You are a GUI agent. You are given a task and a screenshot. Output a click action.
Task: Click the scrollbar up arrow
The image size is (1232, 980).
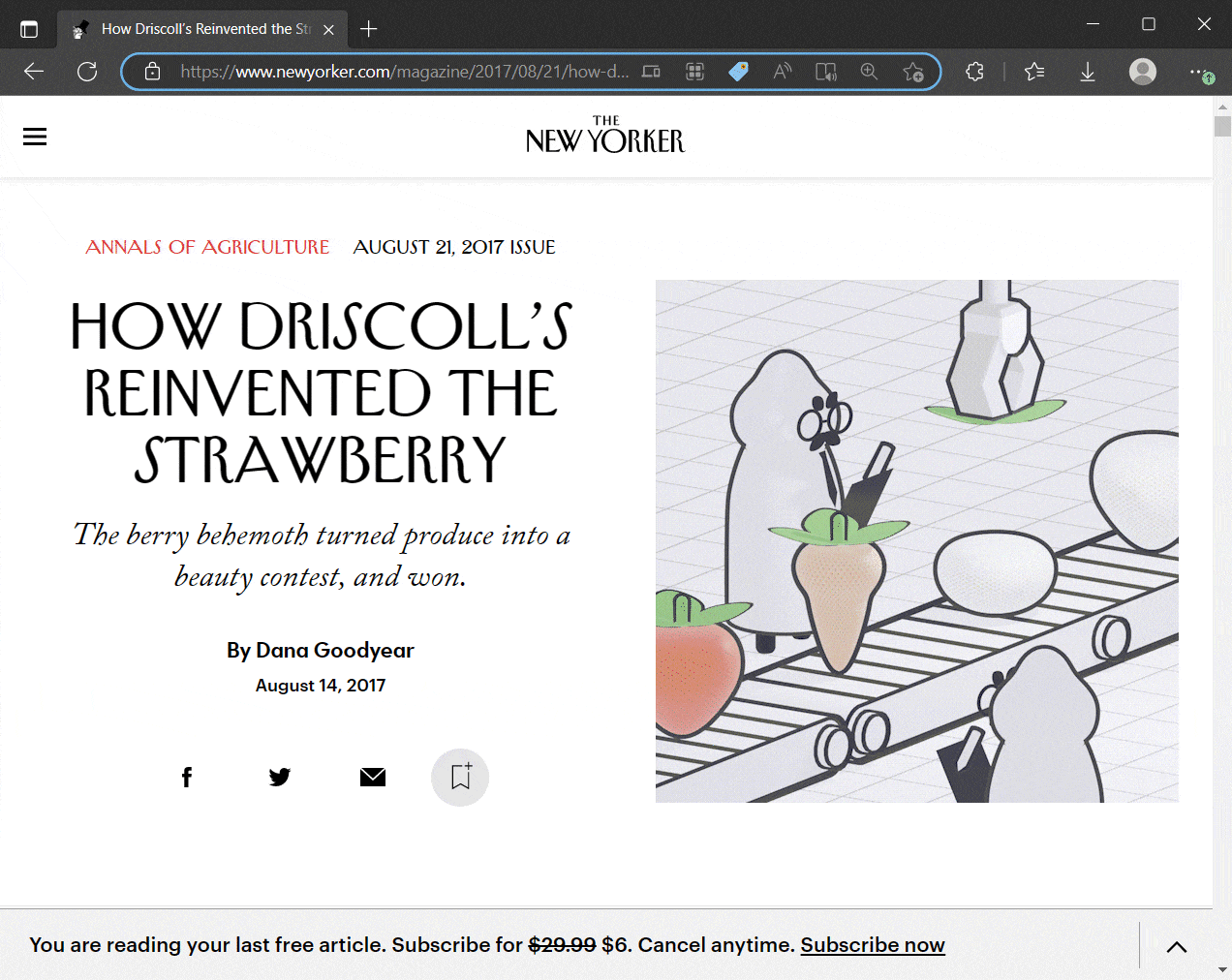(x=1222, y=106)
